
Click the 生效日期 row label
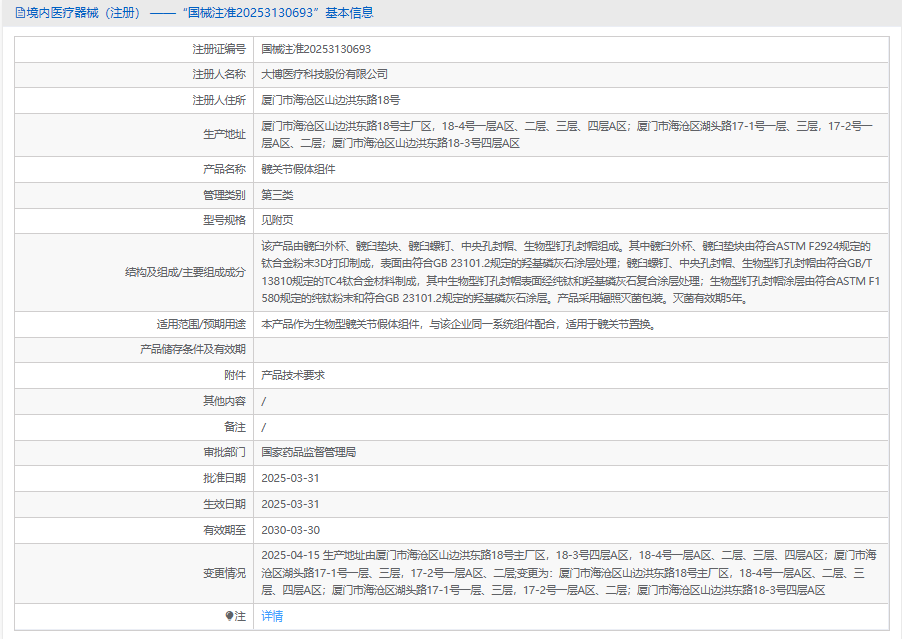[224, 504]
